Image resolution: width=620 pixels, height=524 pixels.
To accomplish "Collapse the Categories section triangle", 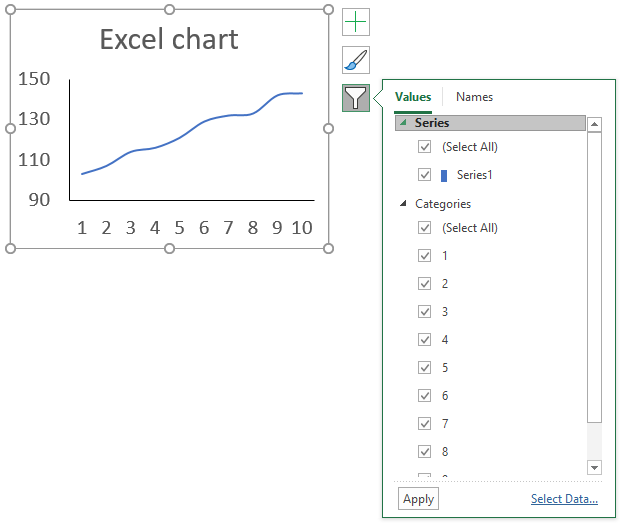I will click(403, 203).
